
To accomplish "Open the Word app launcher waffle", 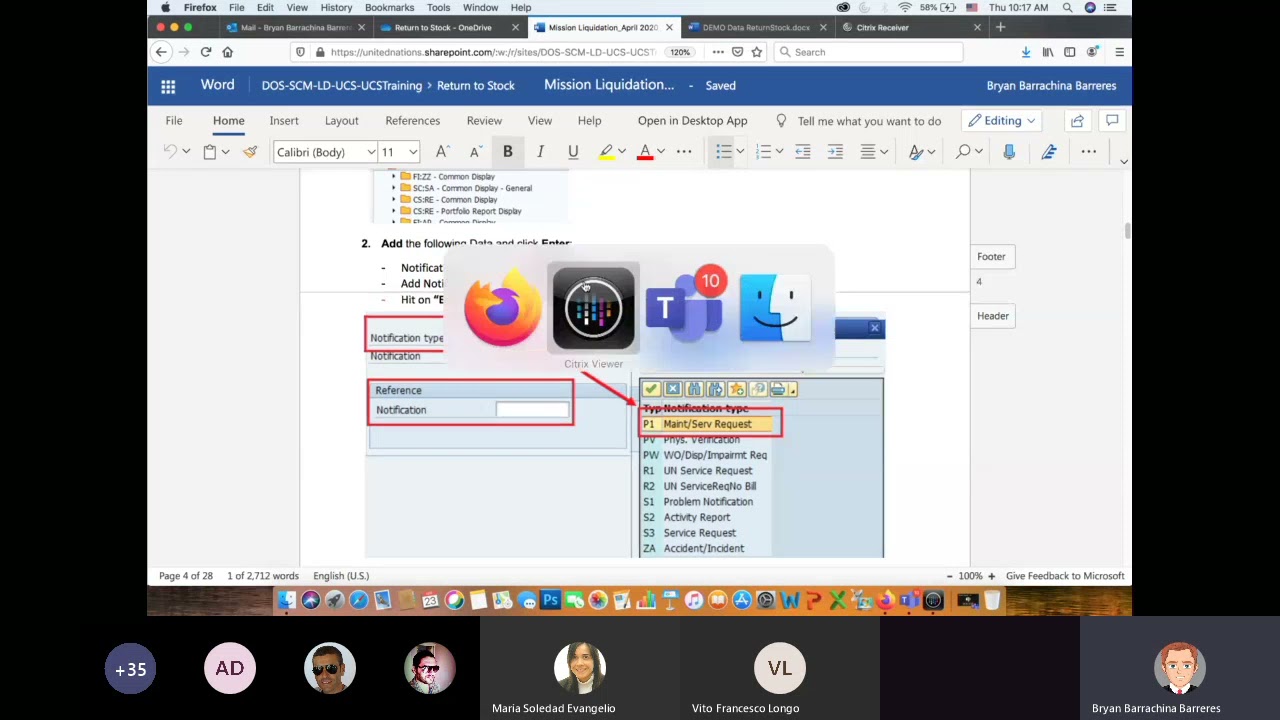I will tap(168, 86).
